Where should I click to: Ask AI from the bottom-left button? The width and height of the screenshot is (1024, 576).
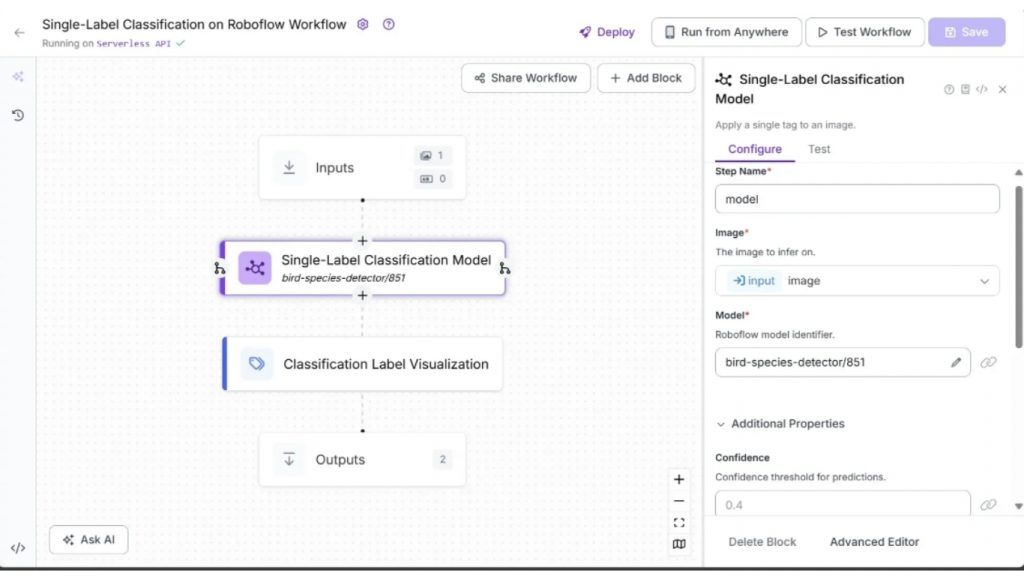88,538
